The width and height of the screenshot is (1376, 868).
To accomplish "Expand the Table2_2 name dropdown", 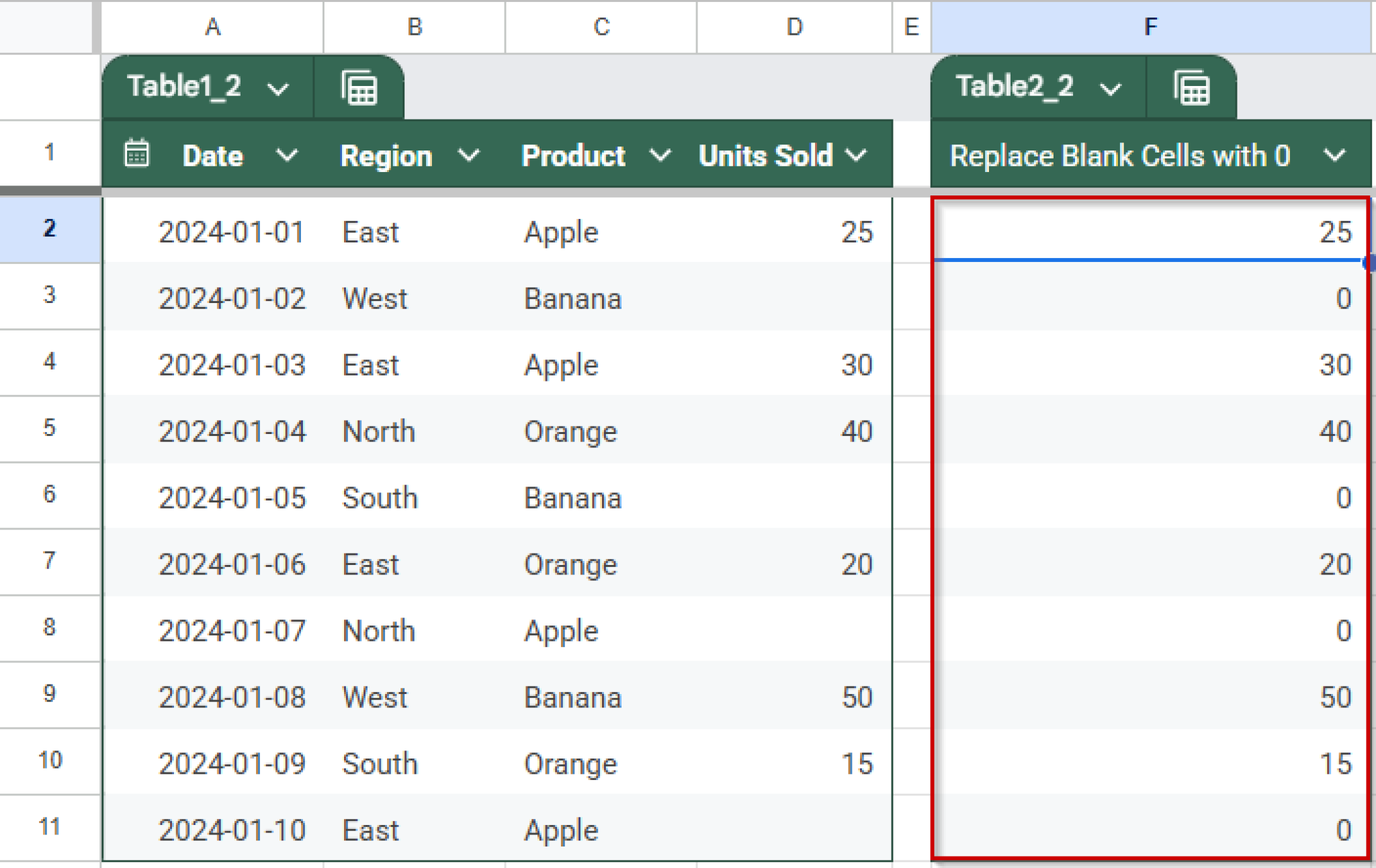I will (1110, 88).
